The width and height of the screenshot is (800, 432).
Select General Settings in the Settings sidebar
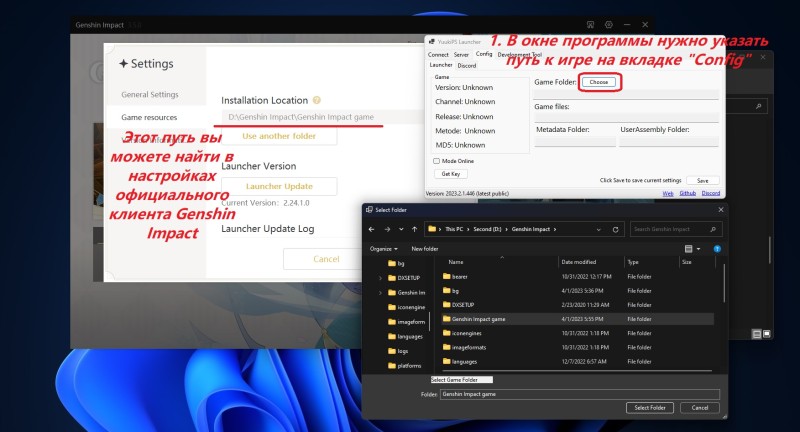click(150, 94)
